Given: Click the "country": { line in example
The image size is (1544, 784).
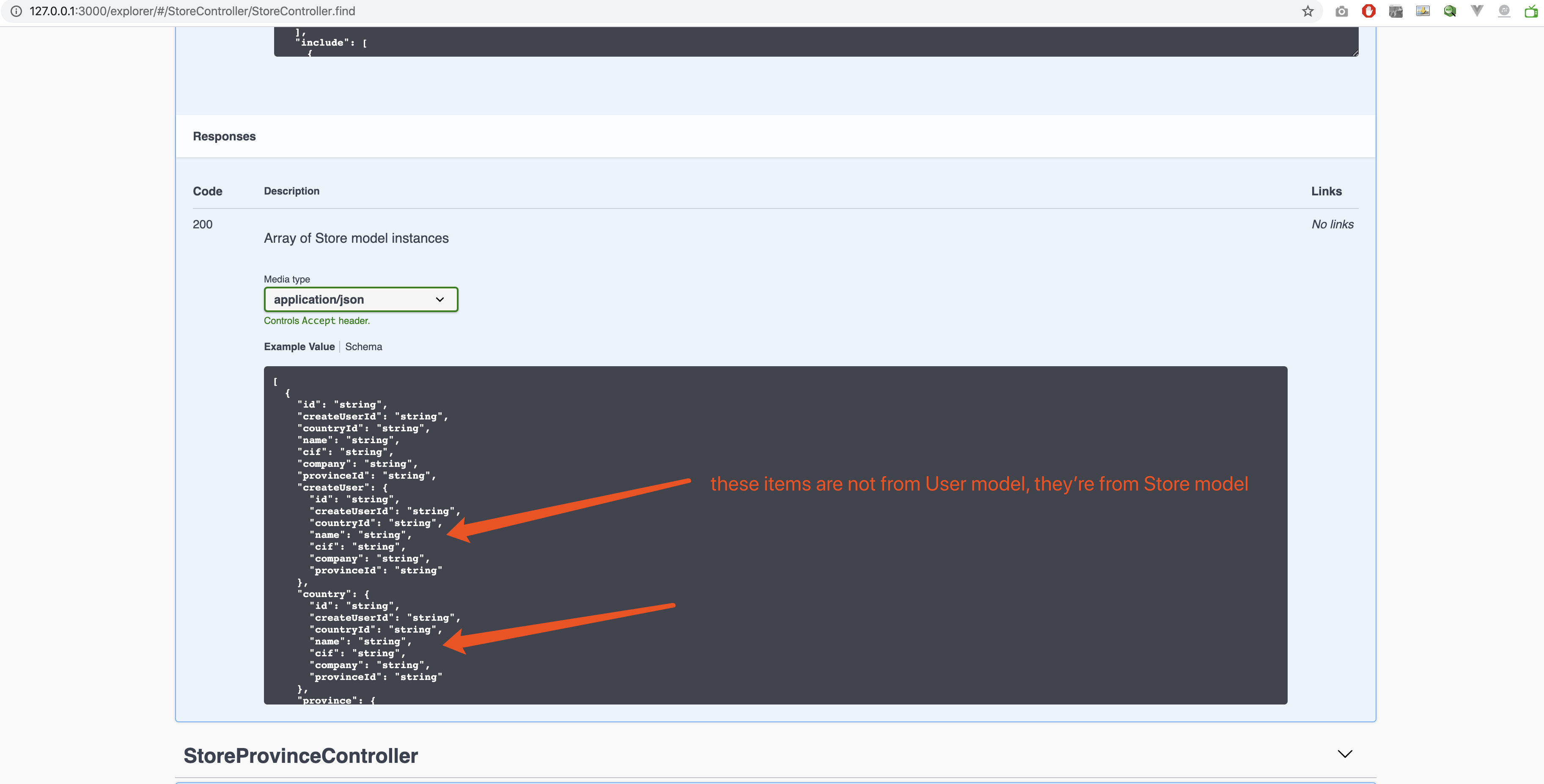Looking at the screenshot, I should 333,594.
